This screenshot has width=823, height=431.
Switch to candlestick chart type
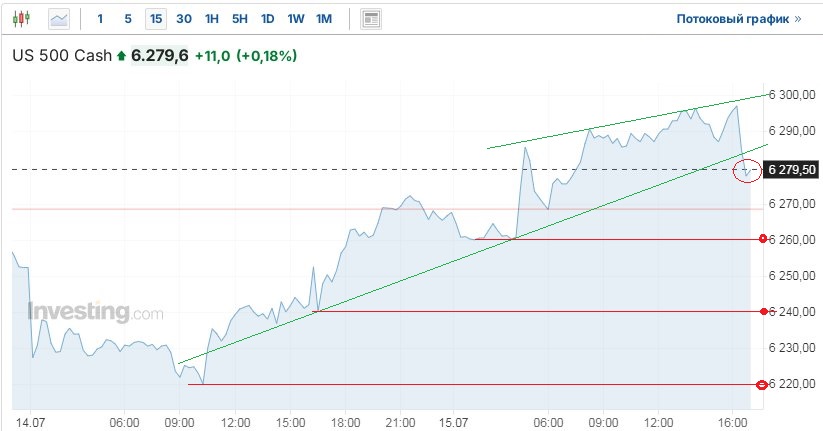point(24,19)
